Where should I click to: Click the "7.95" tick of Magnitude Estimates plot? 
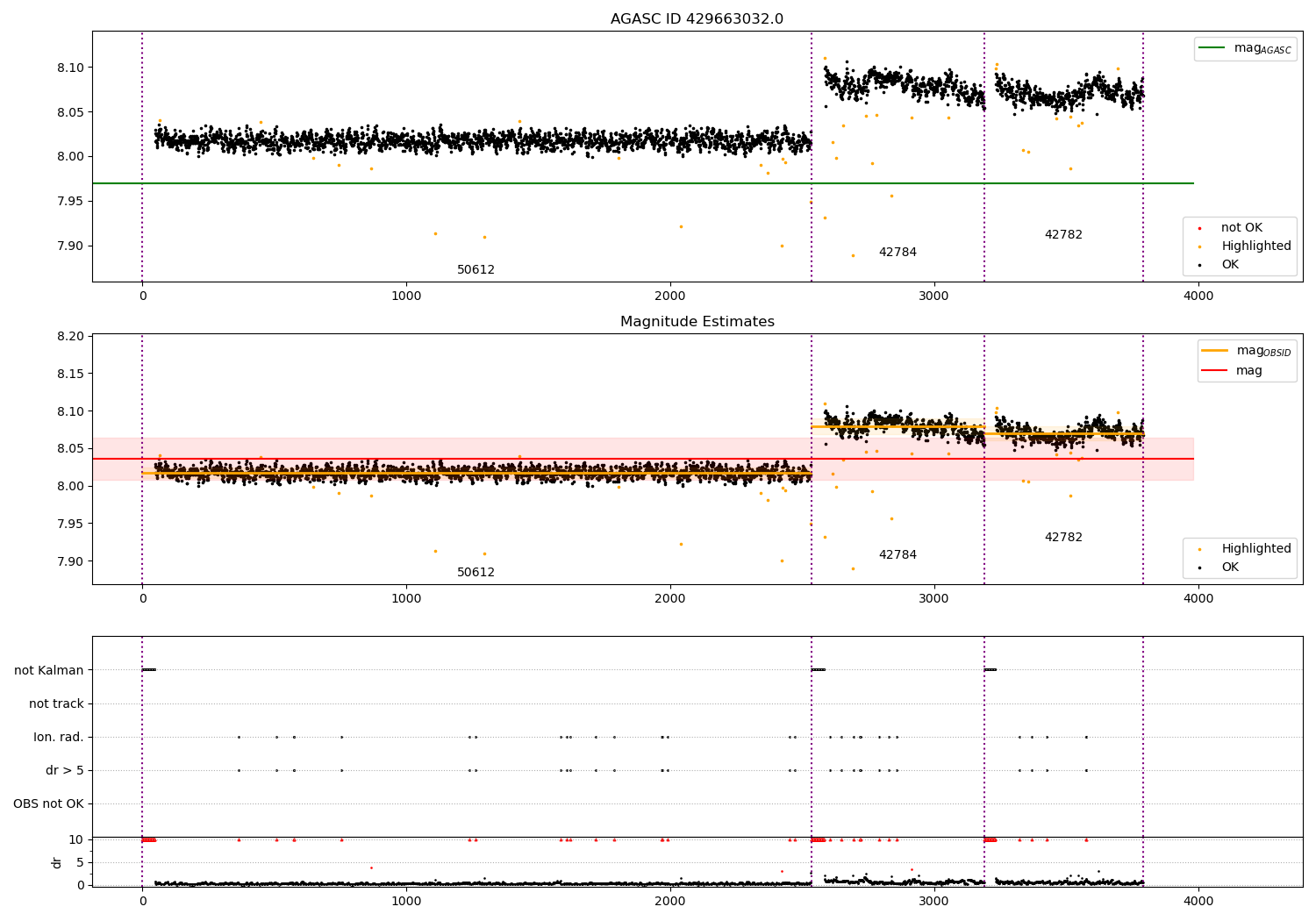pos(71,524)
